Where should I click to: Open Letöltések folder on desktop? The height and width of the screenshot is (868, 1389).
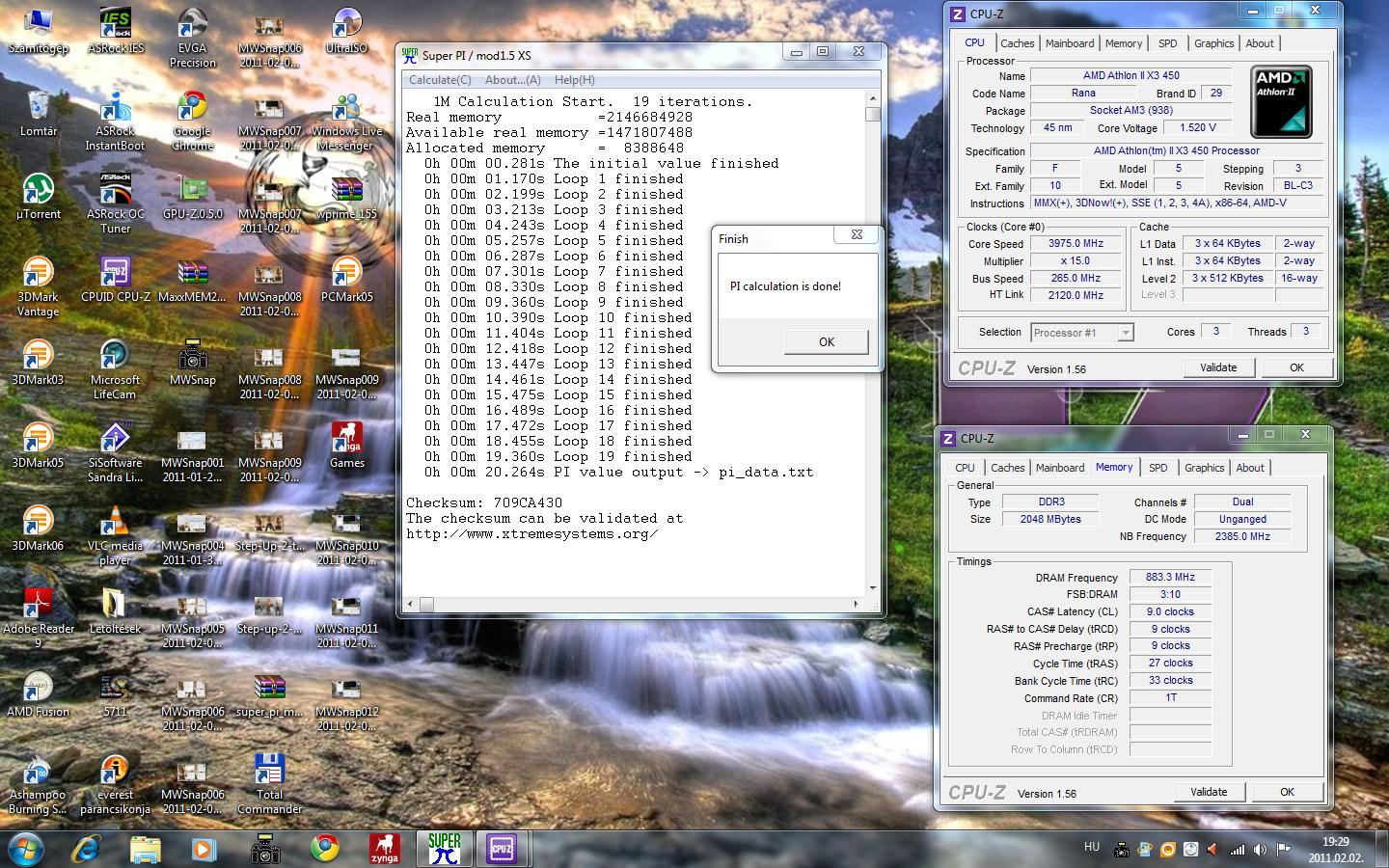(x=115, y=611)
